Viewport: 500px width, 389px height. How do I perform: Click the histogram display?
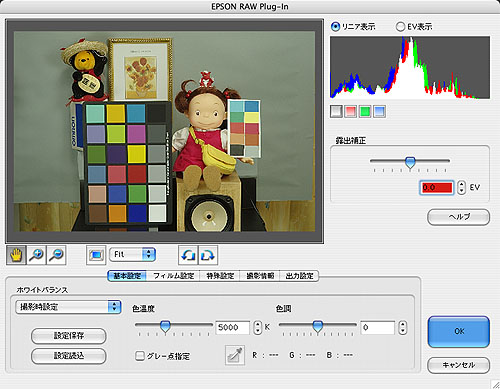point(410,67)
